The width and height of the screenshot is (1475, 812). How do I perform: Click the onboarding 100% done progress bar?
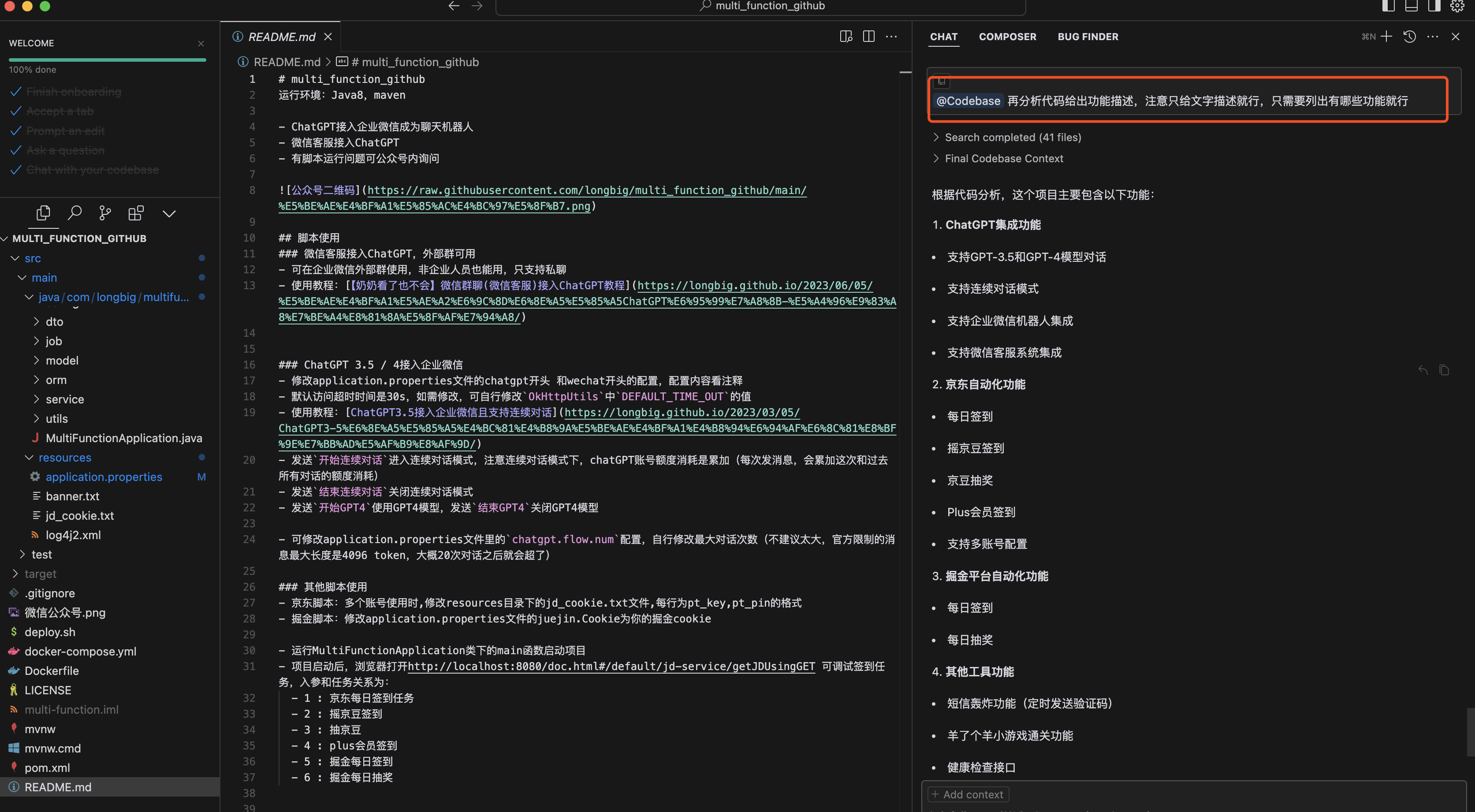(107, 60)
